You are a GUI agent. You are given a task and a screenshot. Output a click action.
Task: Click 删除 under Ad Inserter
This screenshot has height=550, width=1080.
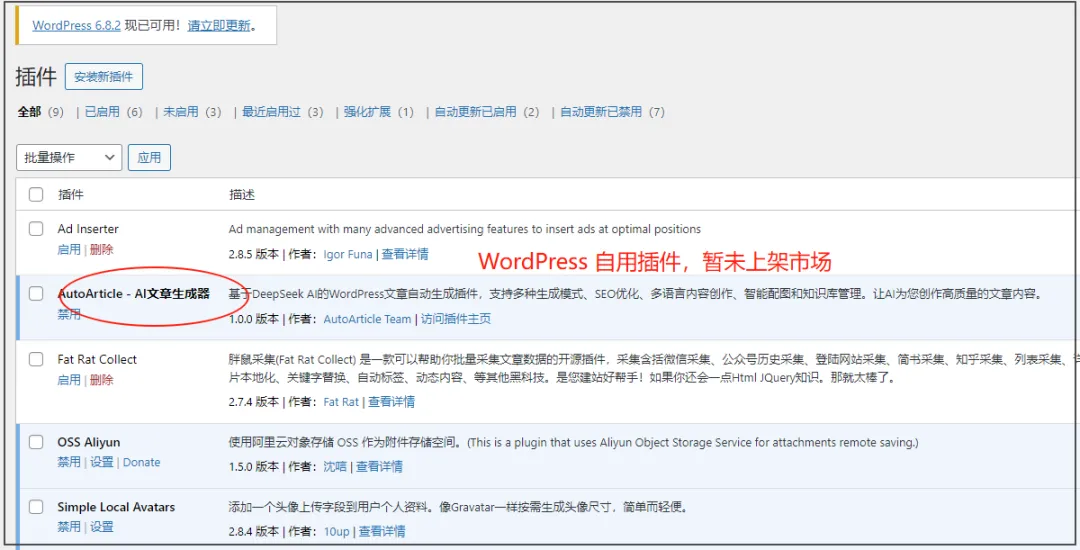[101, 249]
